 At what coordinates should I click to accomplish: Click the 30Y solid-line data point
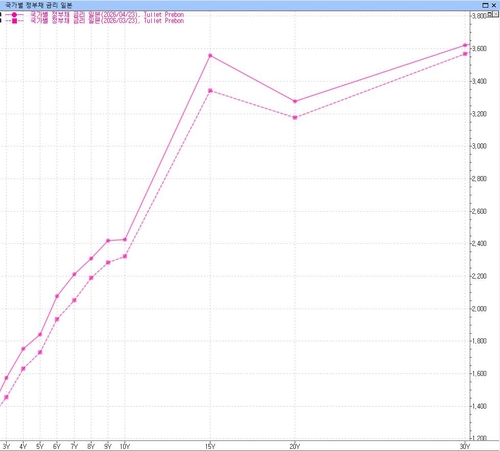(465, 45)
